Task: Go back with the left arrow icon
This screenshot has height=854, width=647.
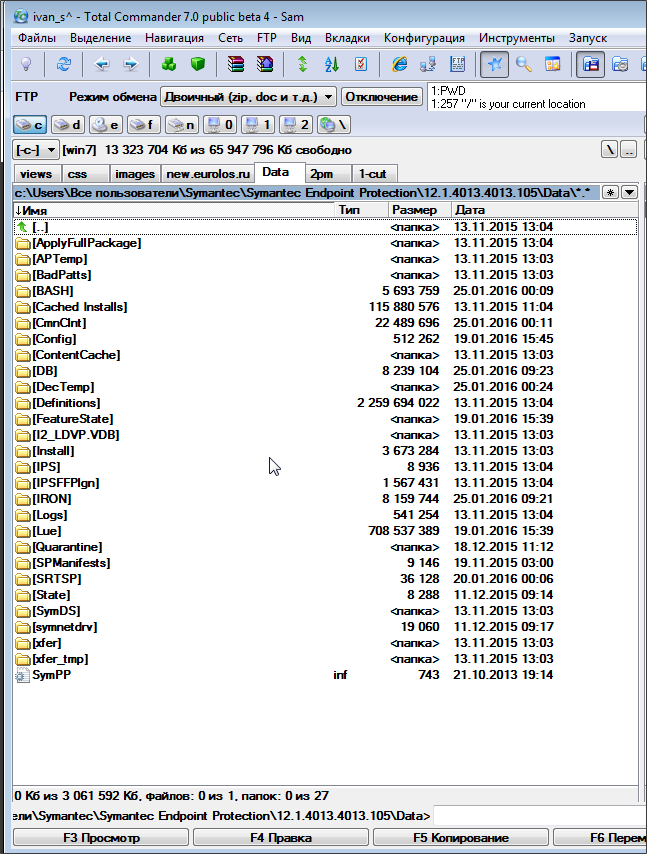Action: click(x=102, y=64)
